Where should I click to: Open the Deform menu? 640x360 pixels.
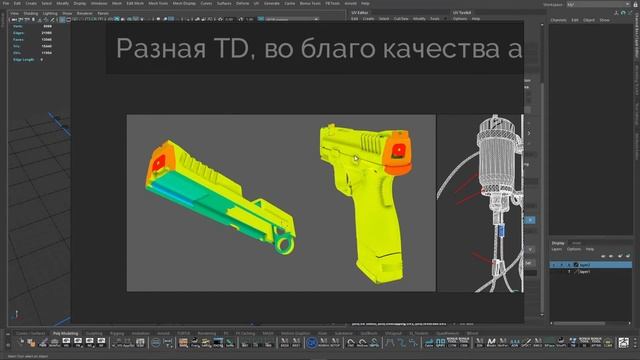coord(242,3)
